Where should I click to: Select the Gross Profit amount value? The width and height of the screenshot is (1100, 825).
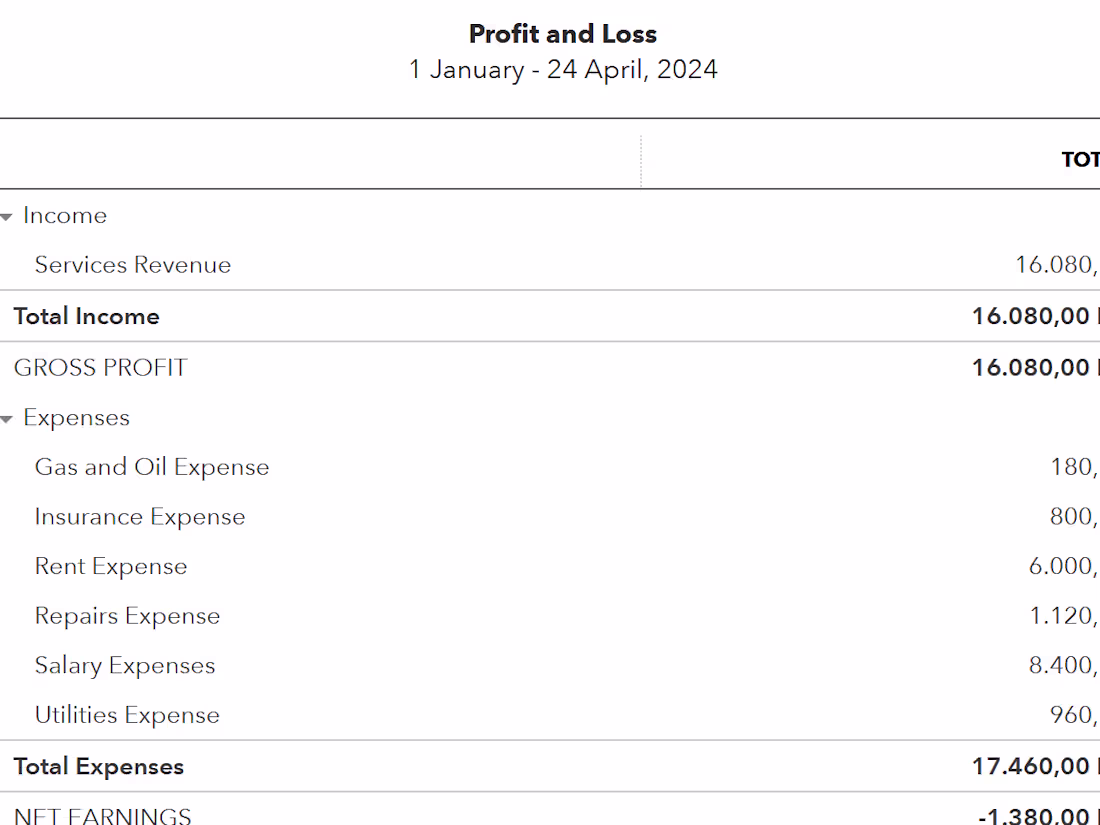click(x=1034, y=368)
